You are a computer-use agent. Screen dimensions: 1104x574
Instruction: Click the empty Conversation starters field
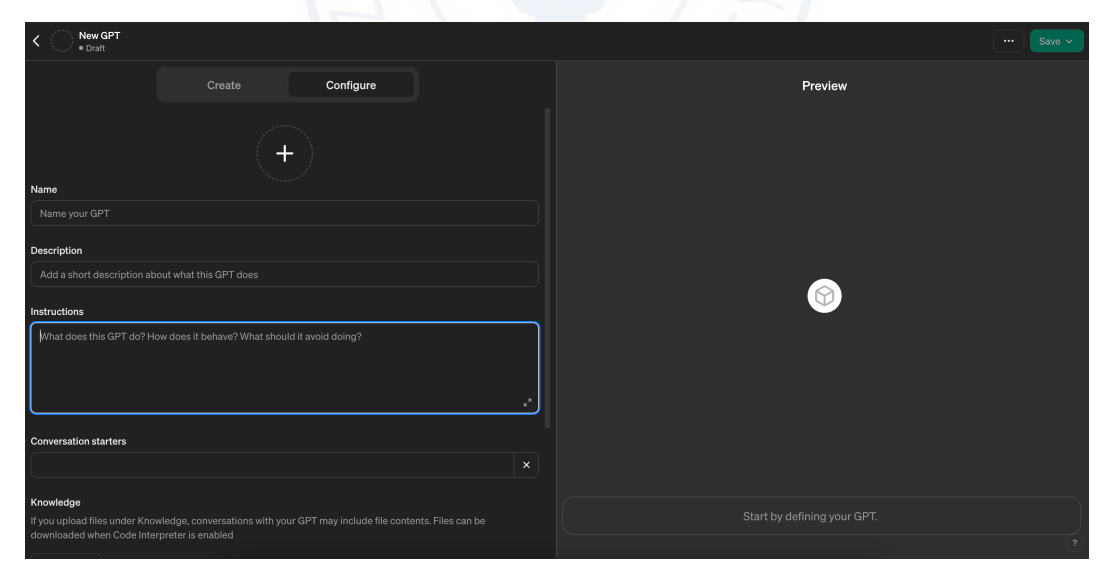point(272,465)
